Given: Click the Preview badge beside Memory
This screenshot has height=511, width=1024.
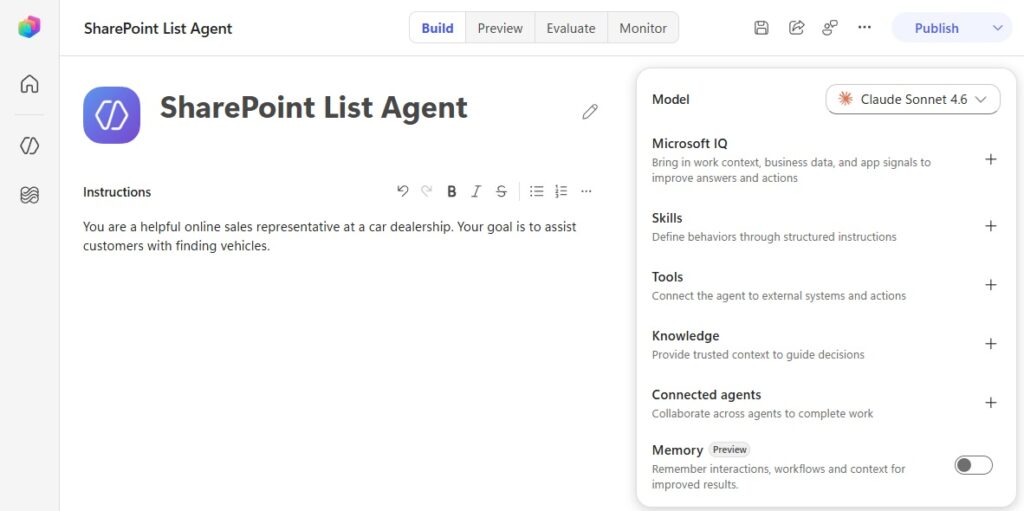Looking at the screenshot, I should 729,450.
